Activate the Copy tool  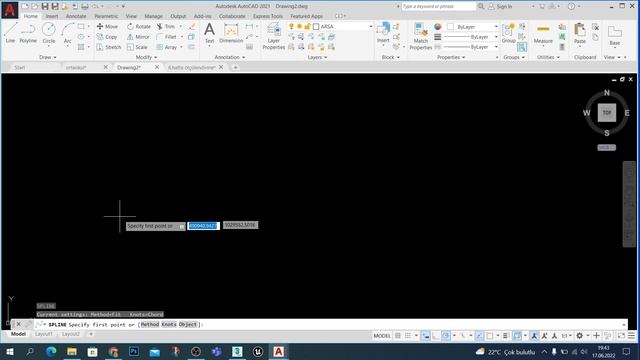[x=107, y=37]
